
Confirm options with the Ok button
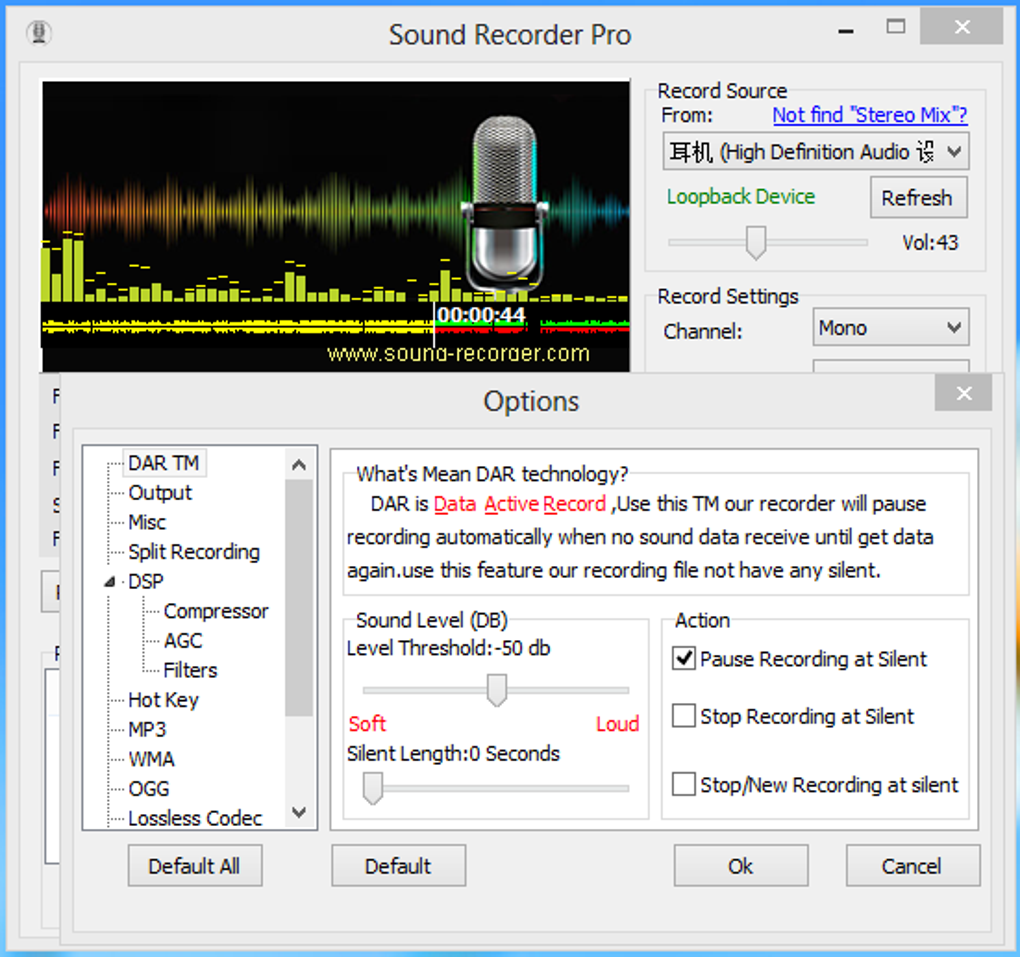tap(740, 866)
